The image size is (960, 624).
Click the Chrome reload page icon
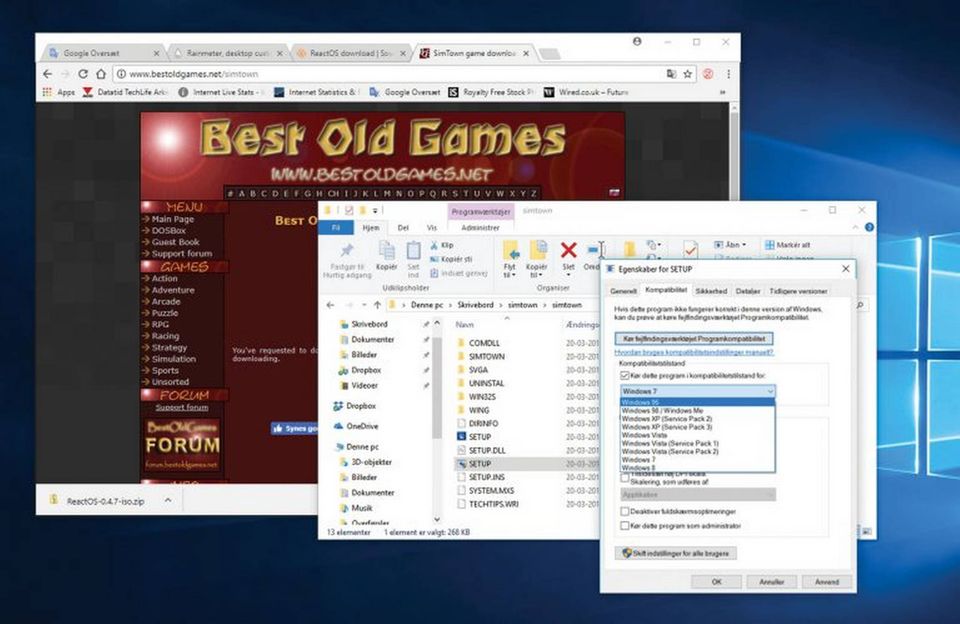[83, 74]
